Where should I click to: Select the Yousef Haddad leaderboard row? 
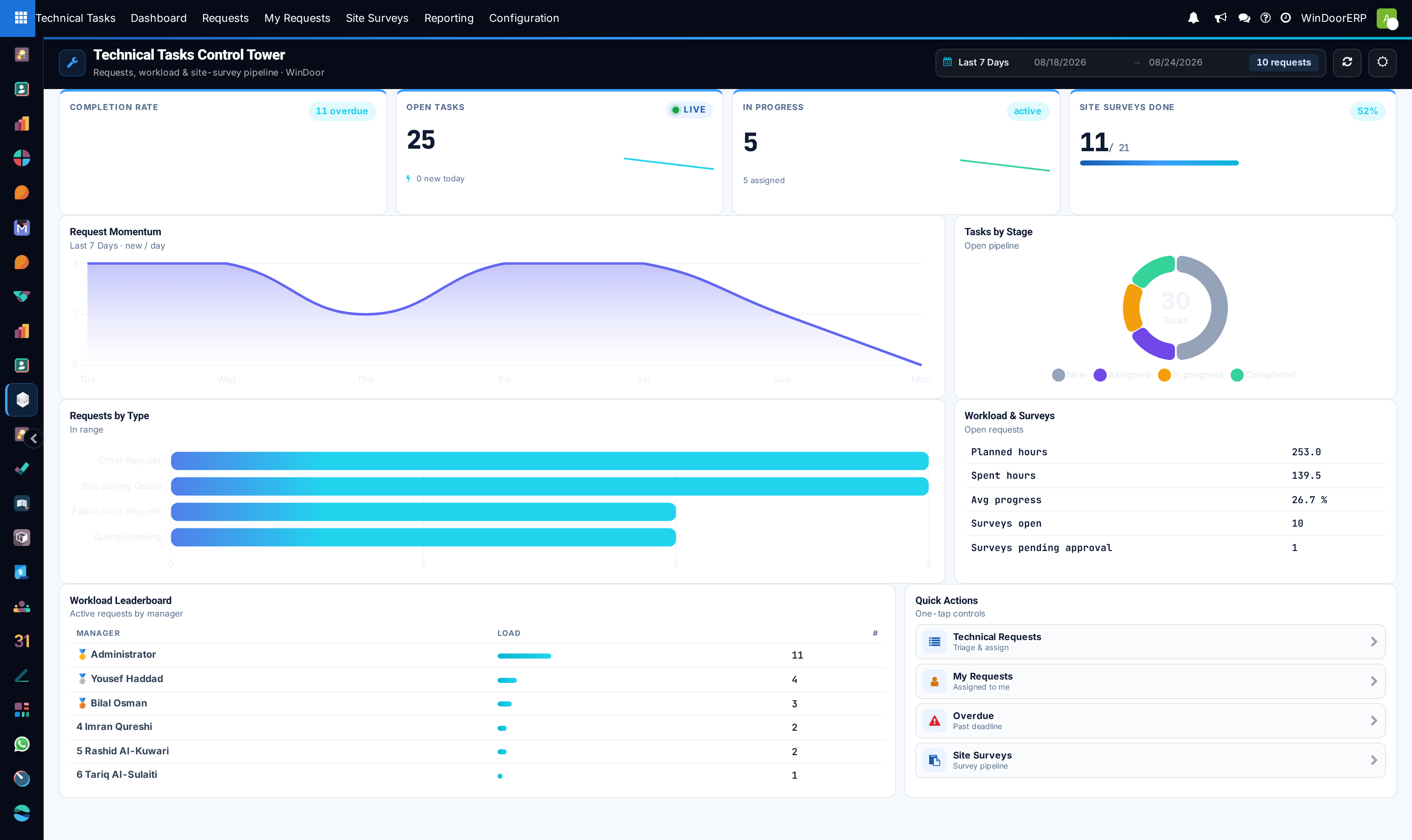click(x=476, y=679)
